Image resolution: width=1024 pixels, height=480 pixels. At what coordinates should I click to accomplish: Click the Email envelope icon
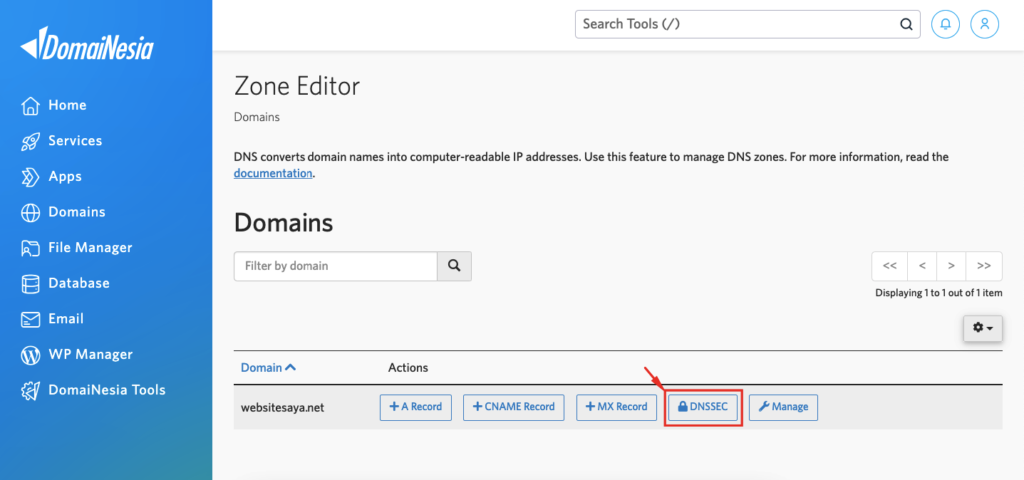click(31, 319)
